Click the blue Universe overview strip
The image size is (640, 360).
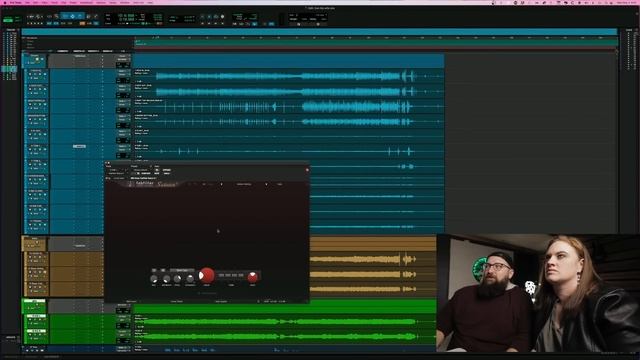319,32
